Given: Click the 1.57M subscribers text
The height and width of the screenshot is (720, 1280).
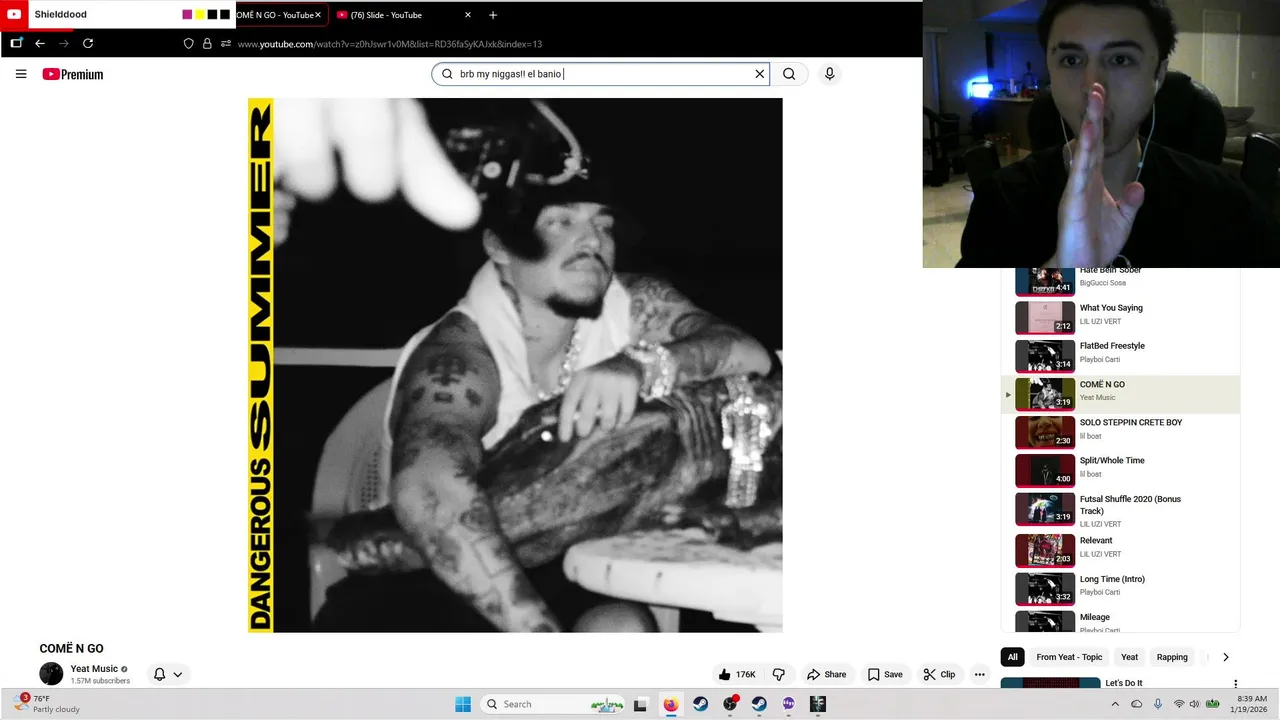Looking at the screenshot, I should pos(100,681).
